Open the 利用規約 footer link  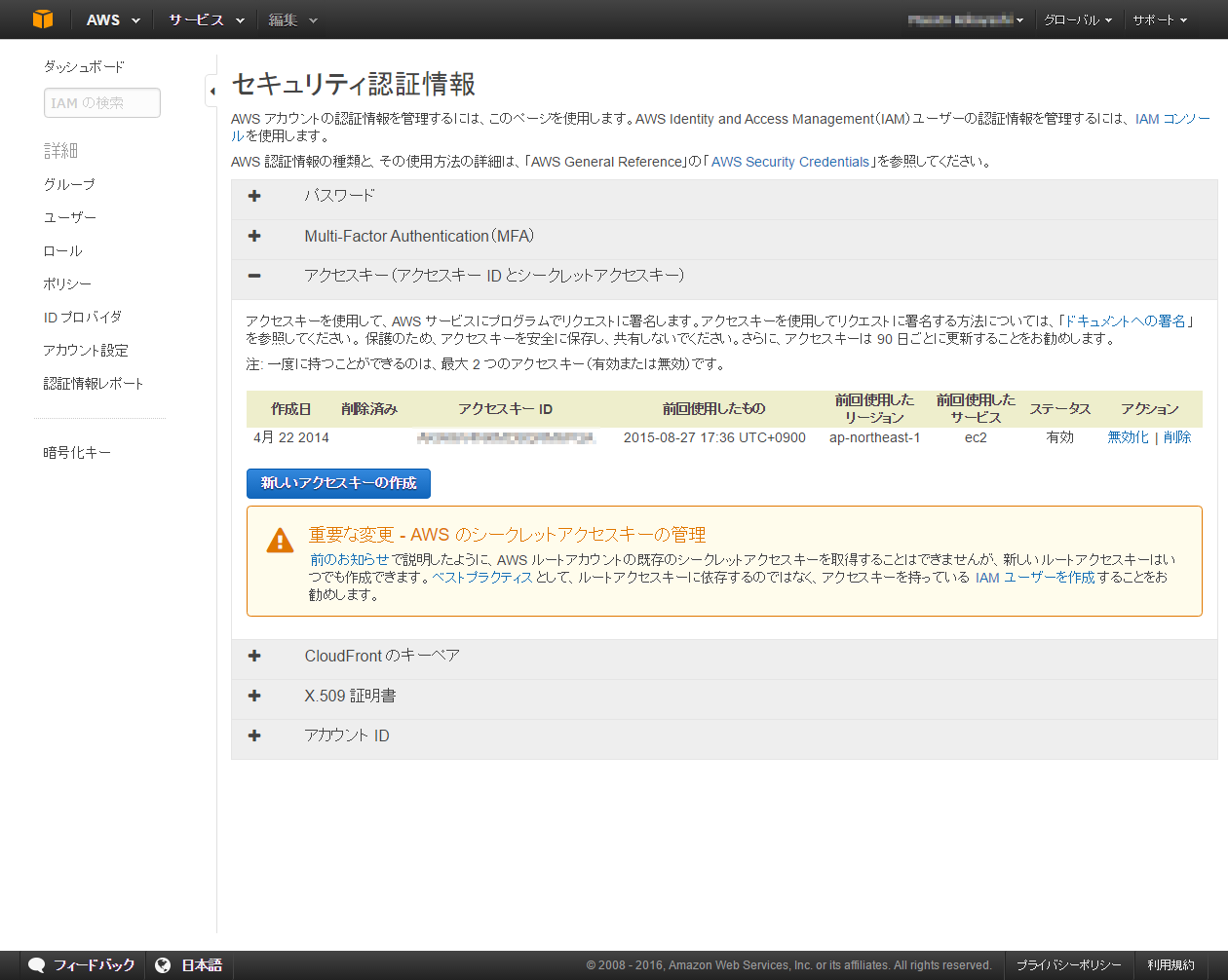(x=1170, y=965)
